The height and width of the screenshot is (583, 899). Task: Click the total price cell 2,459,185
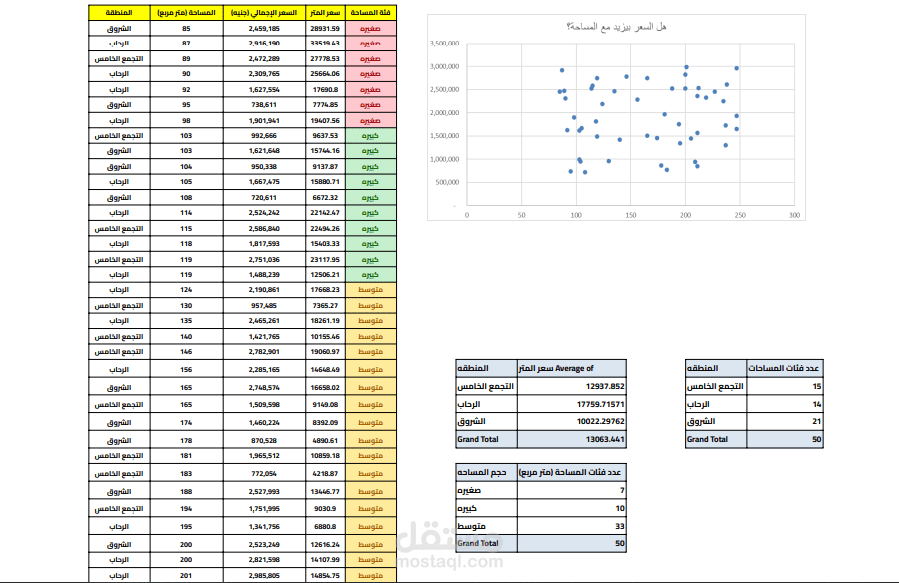click(x=264, y=28)
